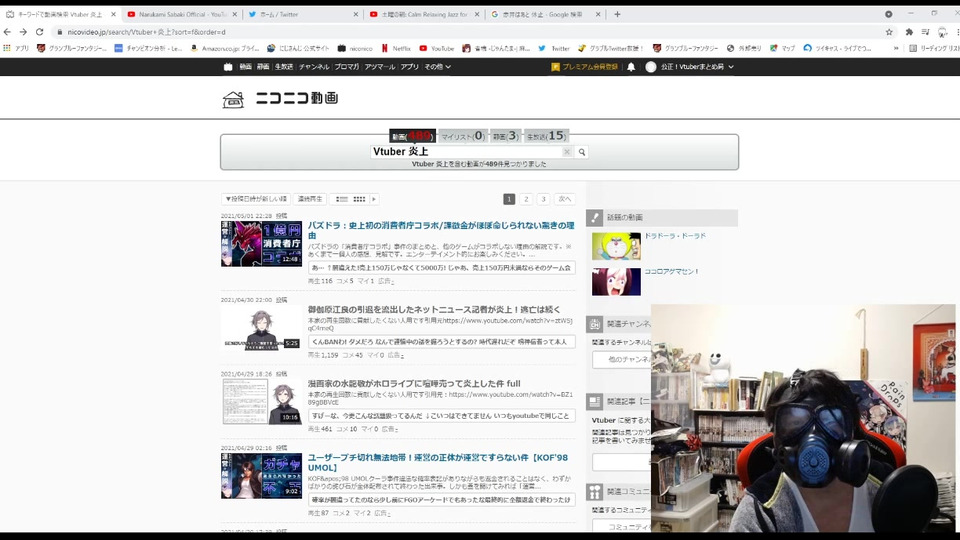This screenshot has width=960, height=540.
Task: Click the ココロアゲマセン video thumbnail
Action: pyautogui.click(x=616, y=282)
